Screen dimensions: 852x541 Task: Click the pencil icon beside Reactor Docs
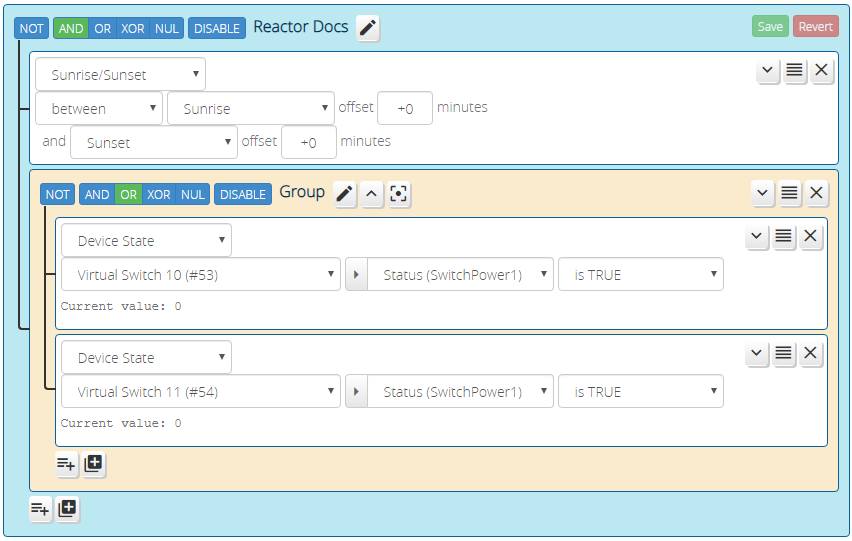[368, 28]
